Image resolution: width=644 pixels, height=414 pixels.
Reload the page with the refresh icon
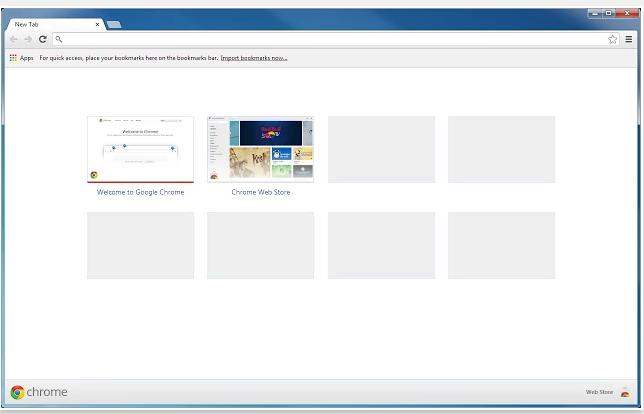pos(42,39)
